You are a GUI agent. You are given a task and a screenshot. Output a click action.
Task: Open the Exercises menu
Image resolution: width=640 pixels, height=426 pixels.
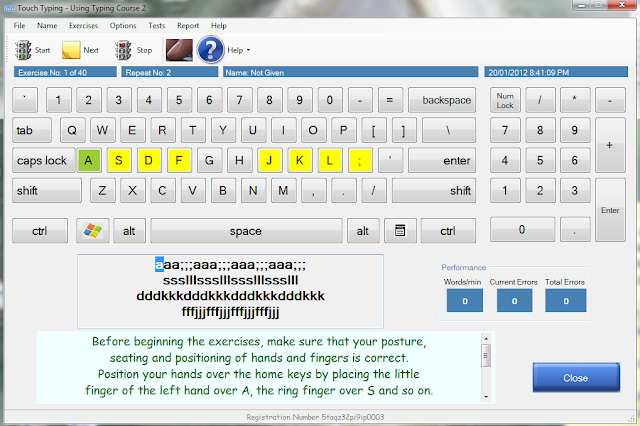pyautogui.click(x=83, y=26)
